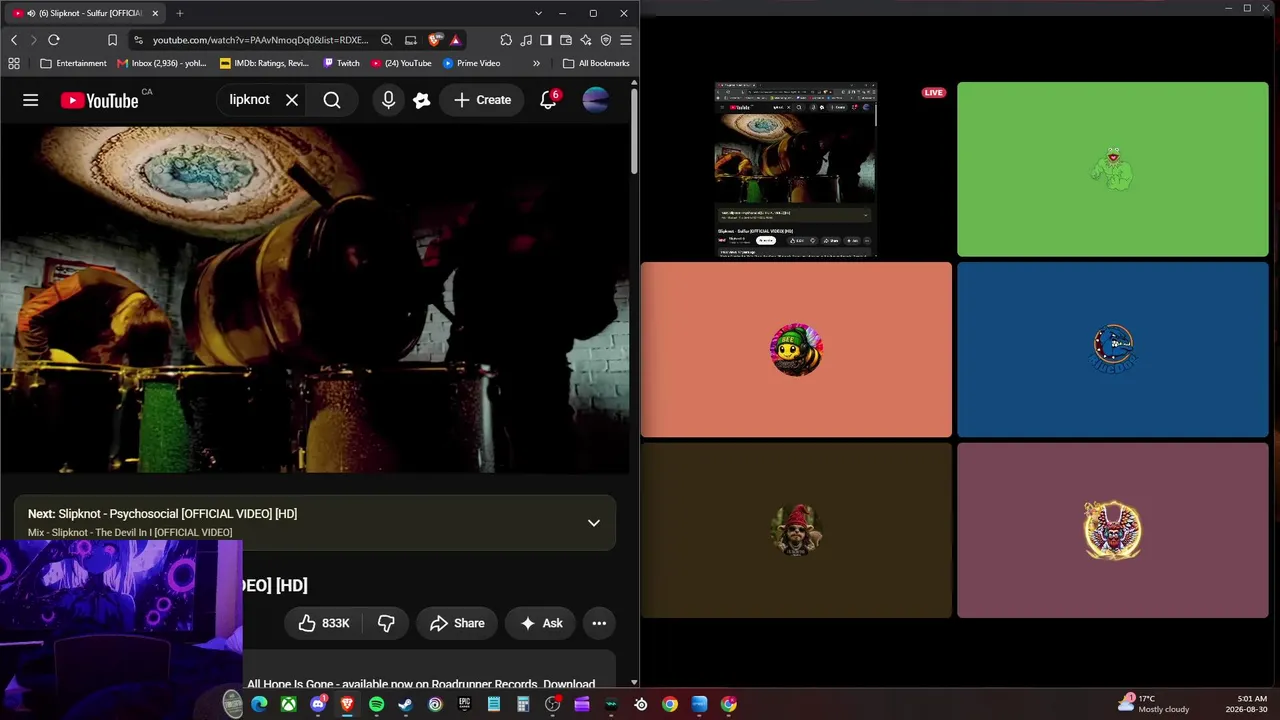Select the bee avatar participant tile
The image size is (1280, 720).
(796, 350)
